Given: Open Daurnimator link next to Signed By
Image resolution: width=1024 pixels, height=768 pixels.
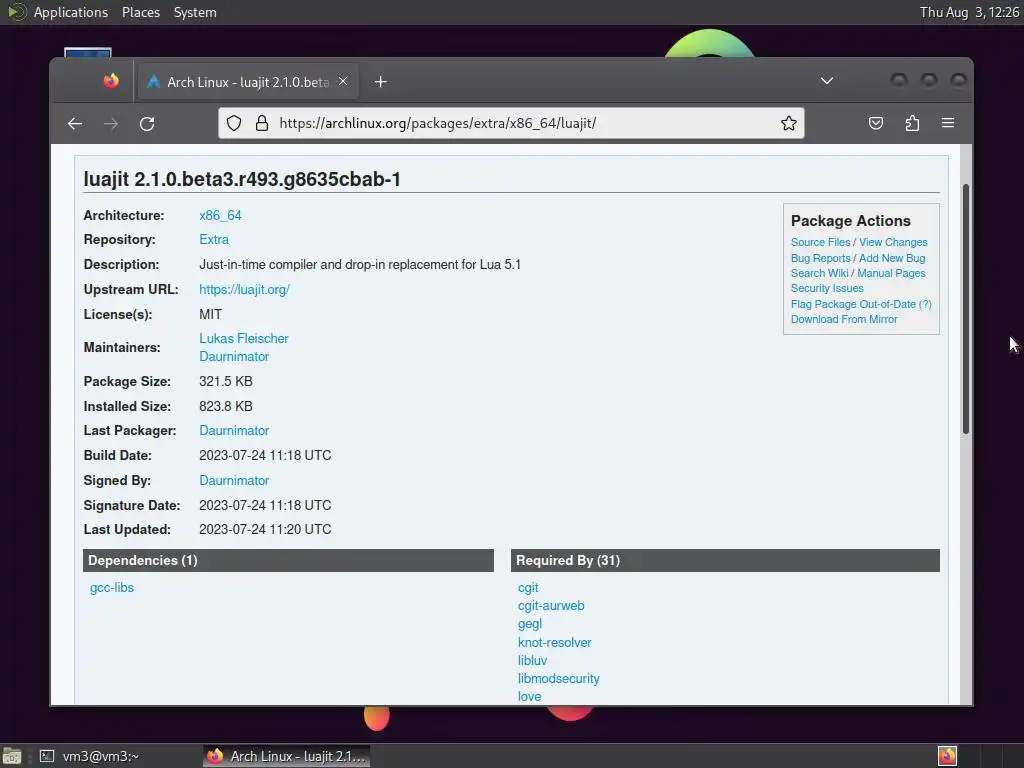Looking at the screenshot, I should click(234, 481).
